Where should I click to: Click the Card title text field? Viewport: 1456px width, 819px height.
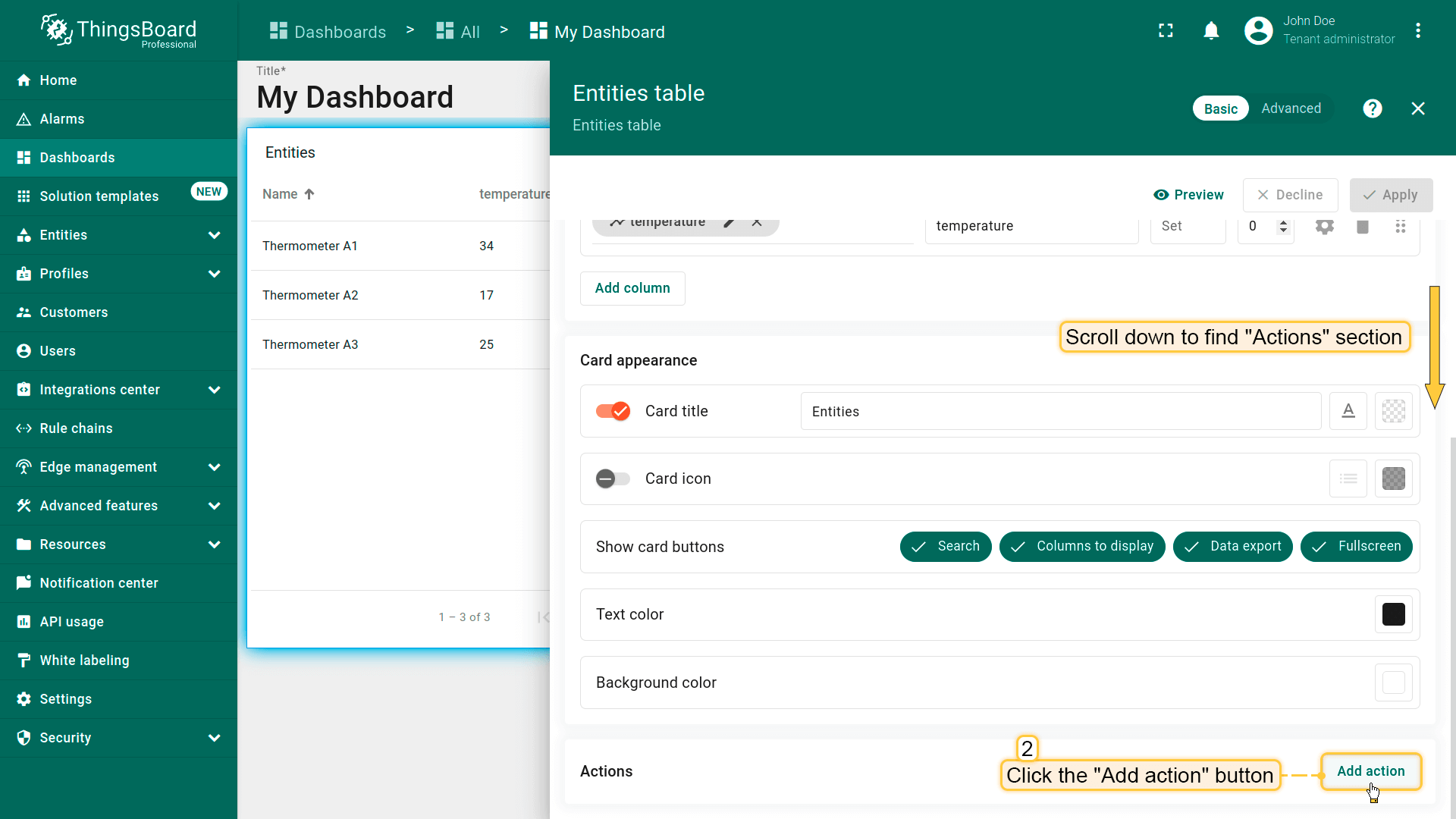[x=1060, y=411]
